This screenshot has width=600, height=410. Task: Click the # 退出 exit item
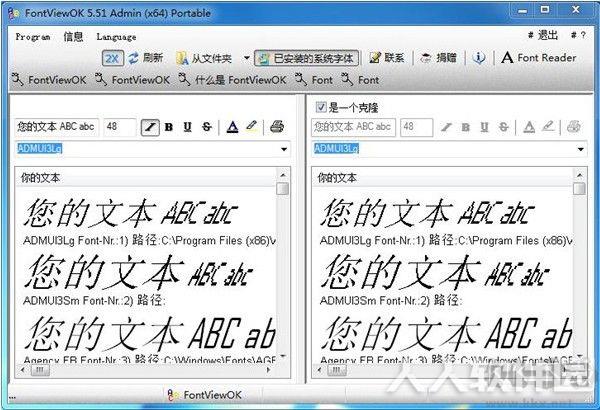click(543, 35)
